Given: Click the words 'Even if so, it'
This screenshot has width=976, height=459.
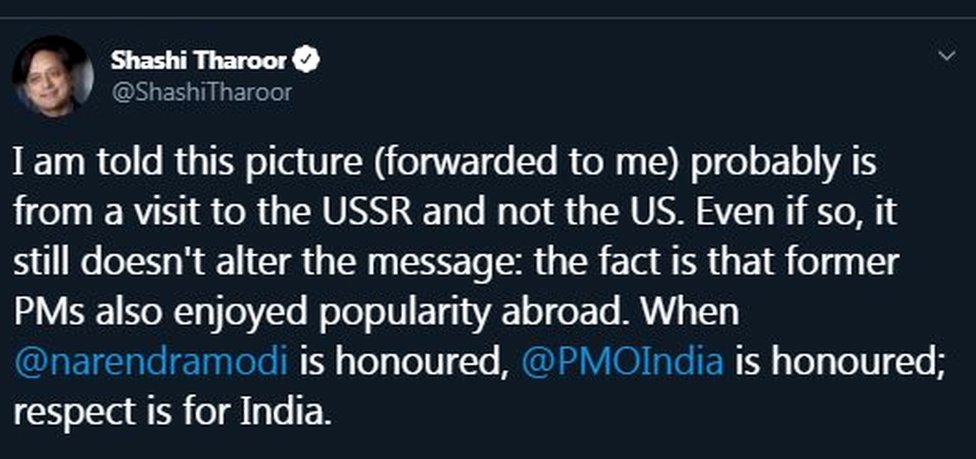Looking at the screenshot, I should (x=795, y=213).
